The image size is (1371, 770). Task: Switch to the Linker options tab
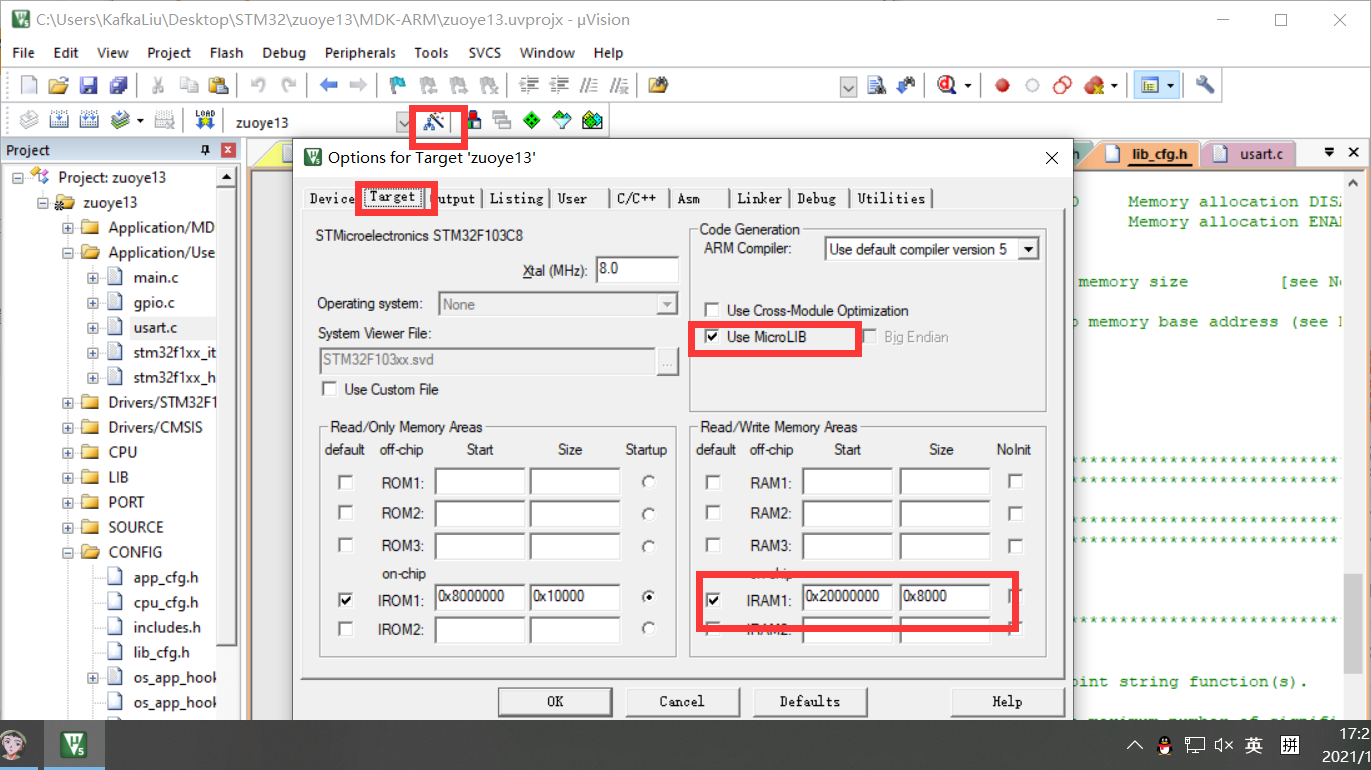759,198
